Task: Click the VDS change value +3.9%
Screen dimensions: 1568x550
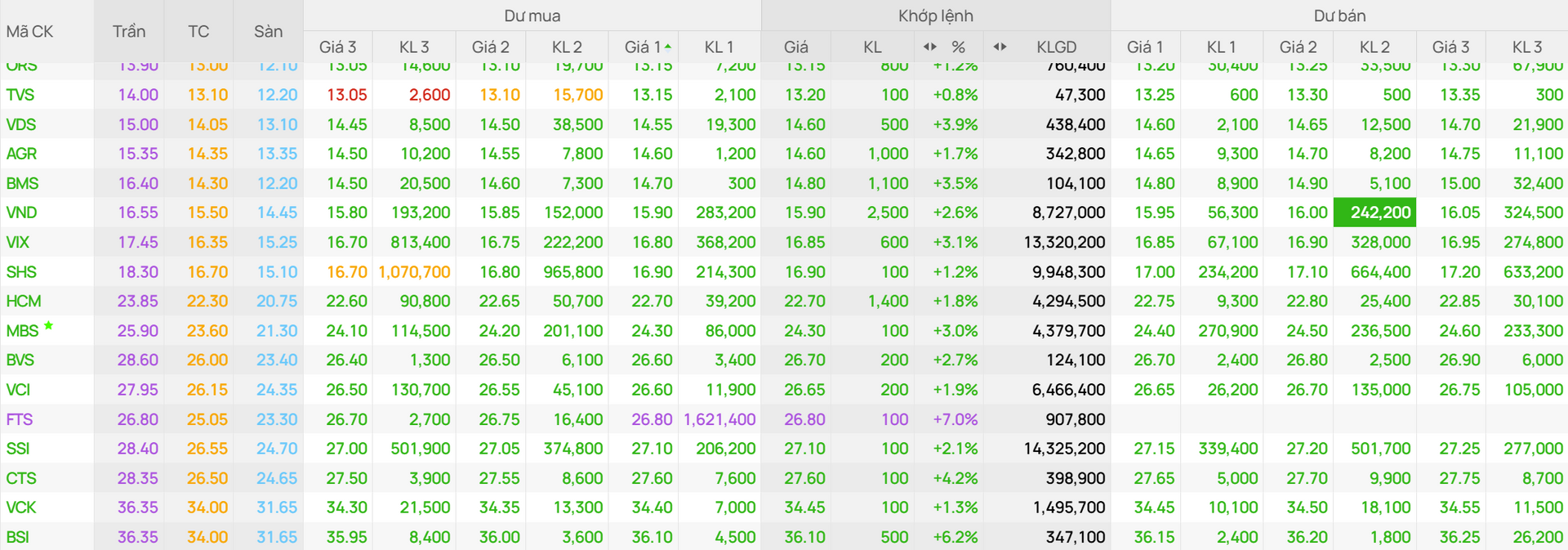Action: point(955,124)
